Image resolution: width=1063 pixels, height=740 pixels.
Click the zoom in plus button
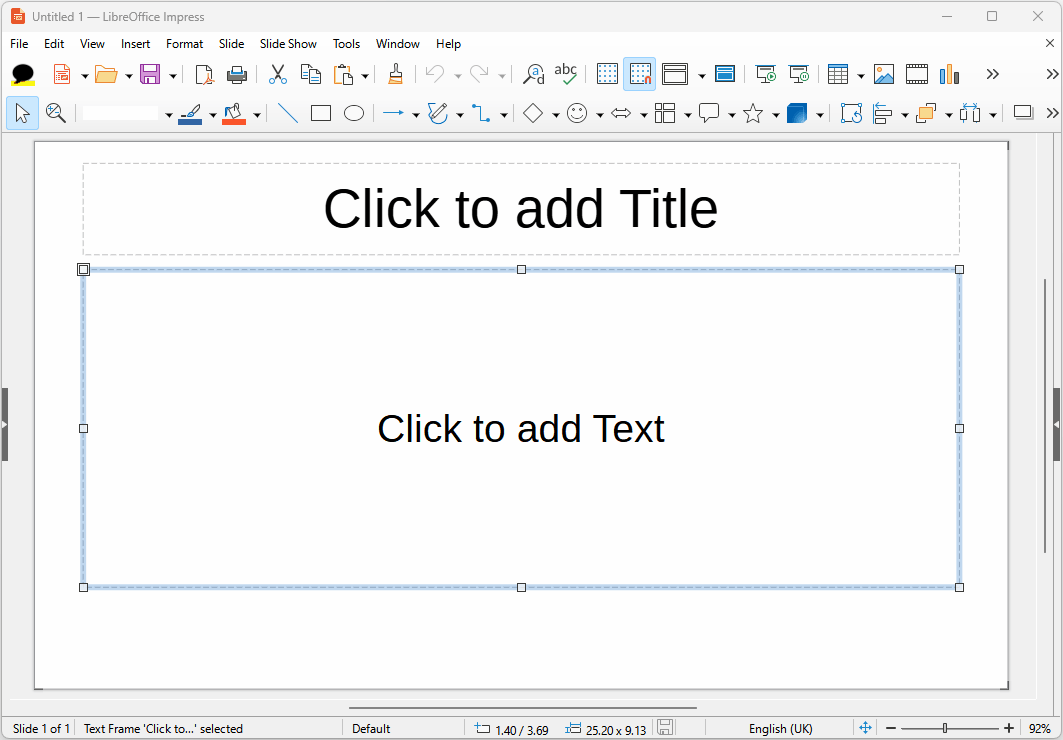(x=1009, y=728)
